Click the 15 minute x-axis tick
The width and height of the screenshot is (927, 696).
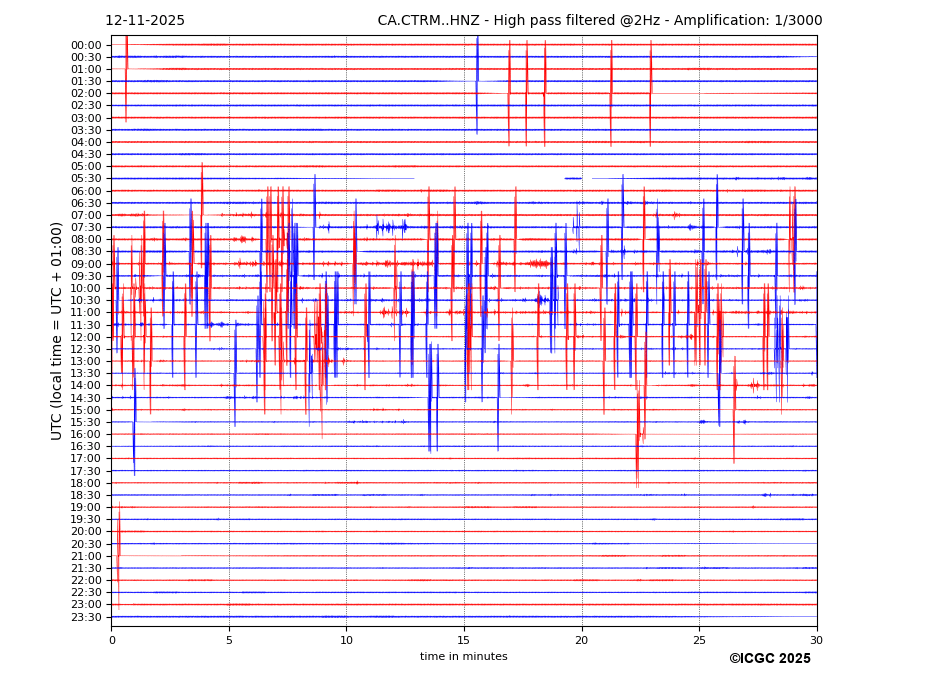(x=464, y=640)
